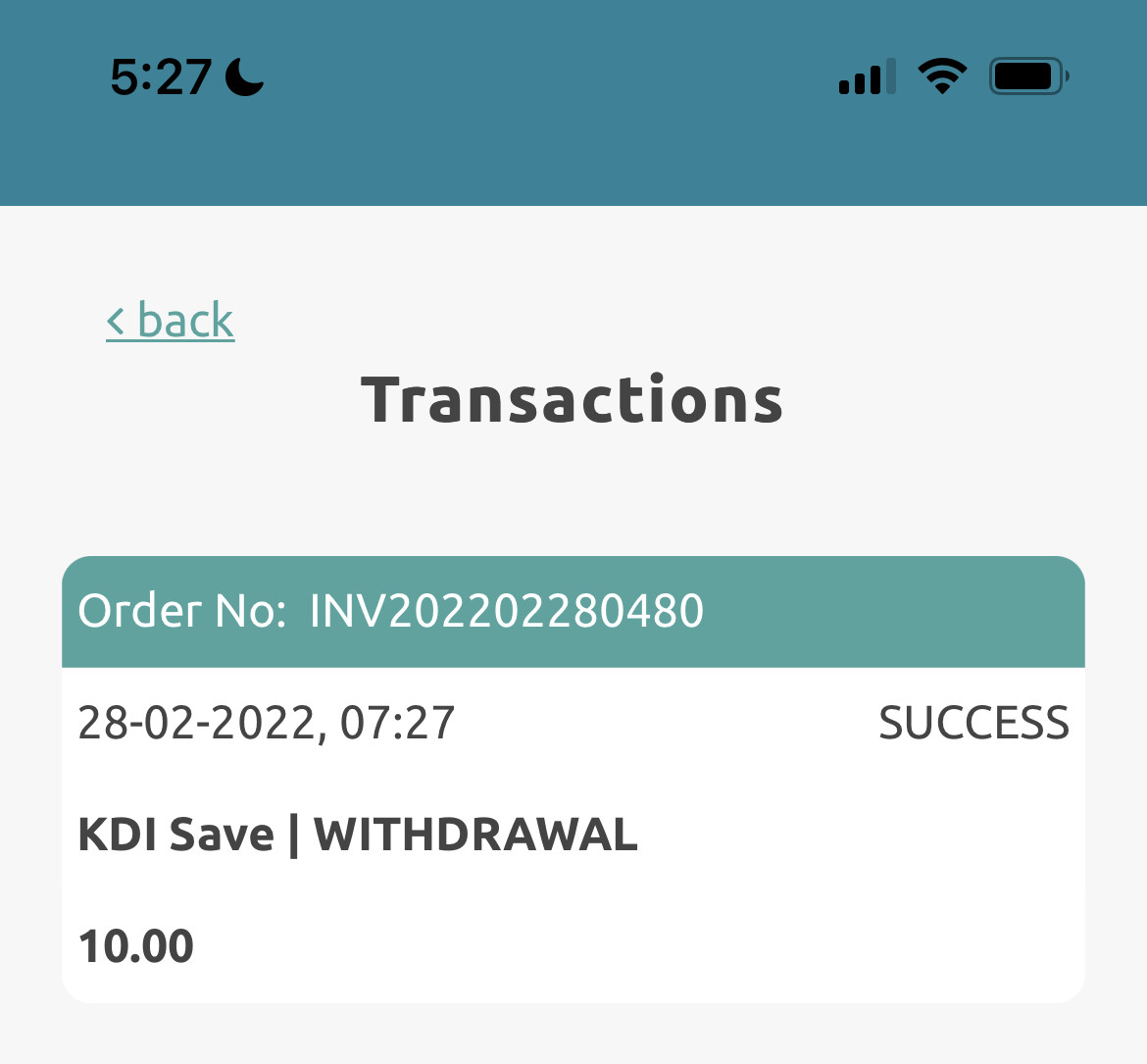This screenshot has width=1147, height=1064.
Task: Tap the cellular signal bars icon
Action: point(867,76)
